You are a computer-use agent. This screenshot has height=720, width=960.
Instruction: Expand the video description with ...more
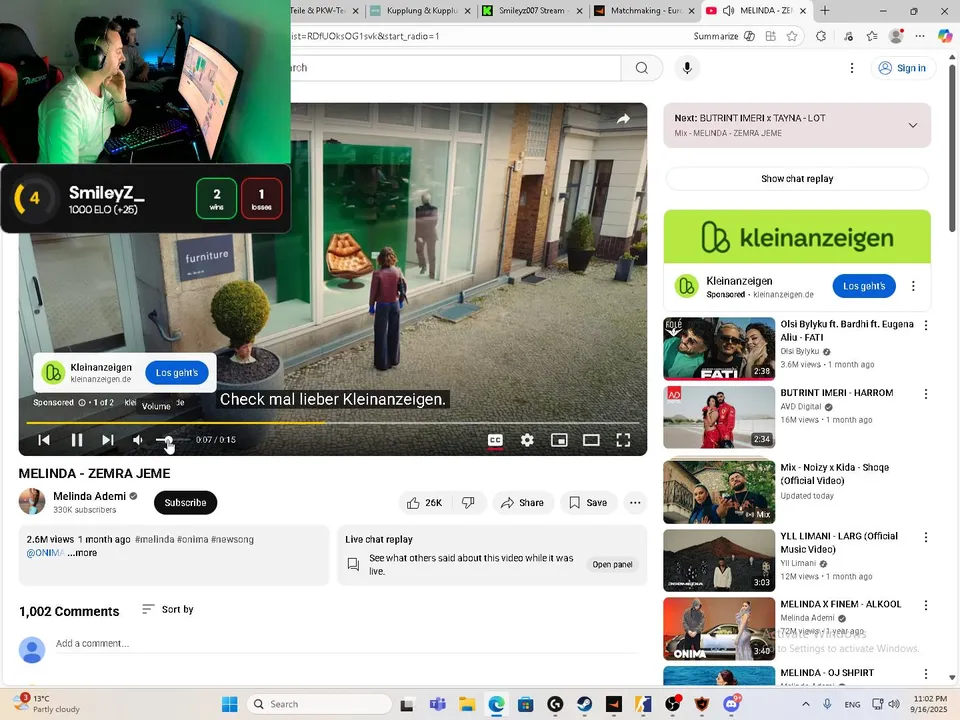point(82,553)
